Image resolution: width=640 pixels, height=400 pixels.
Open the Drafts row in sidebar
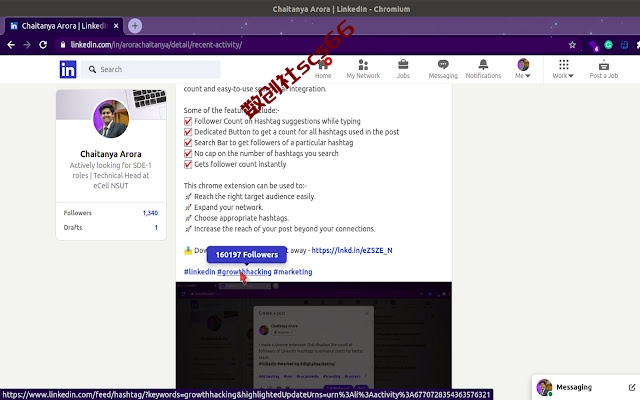click(x=111, y=227)
